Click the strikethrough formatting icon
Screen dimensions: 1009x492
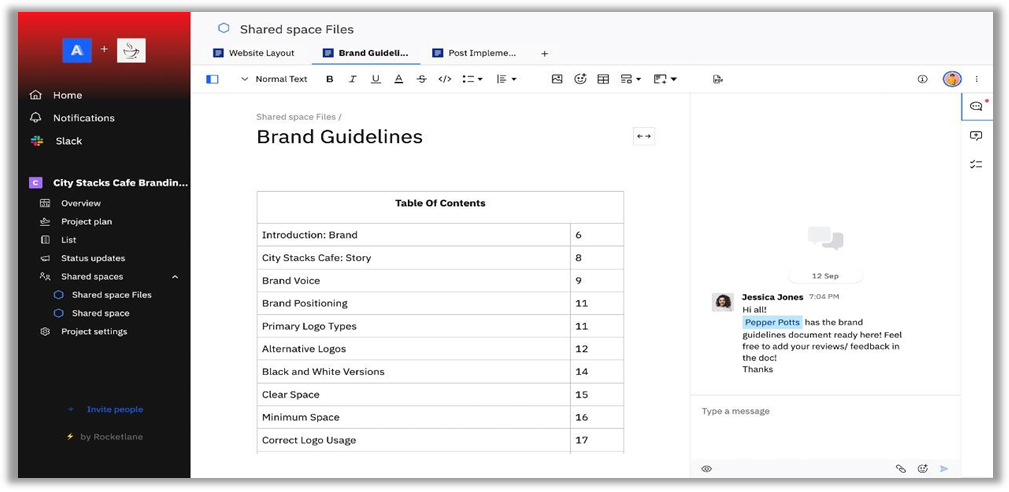coord(421,79)
